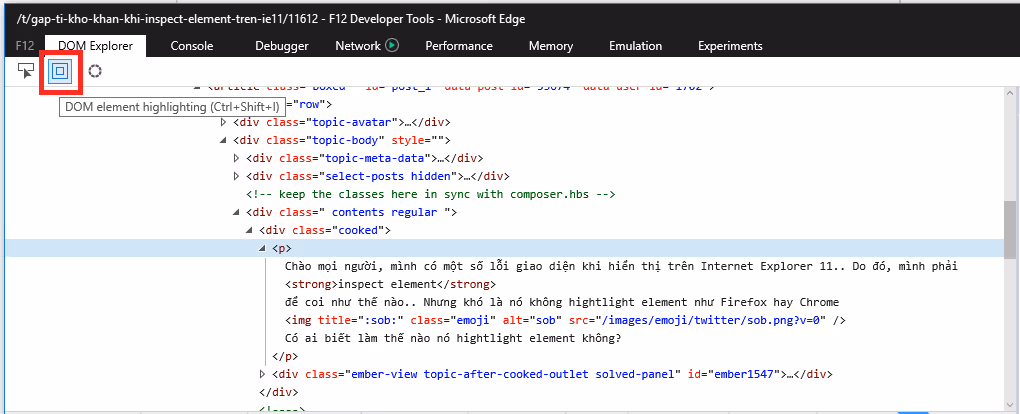Image resolution: width=1020 pixels, height=414 pixels.
Task: Expand the topic-avatar div node
Action: tap(224, 122)
